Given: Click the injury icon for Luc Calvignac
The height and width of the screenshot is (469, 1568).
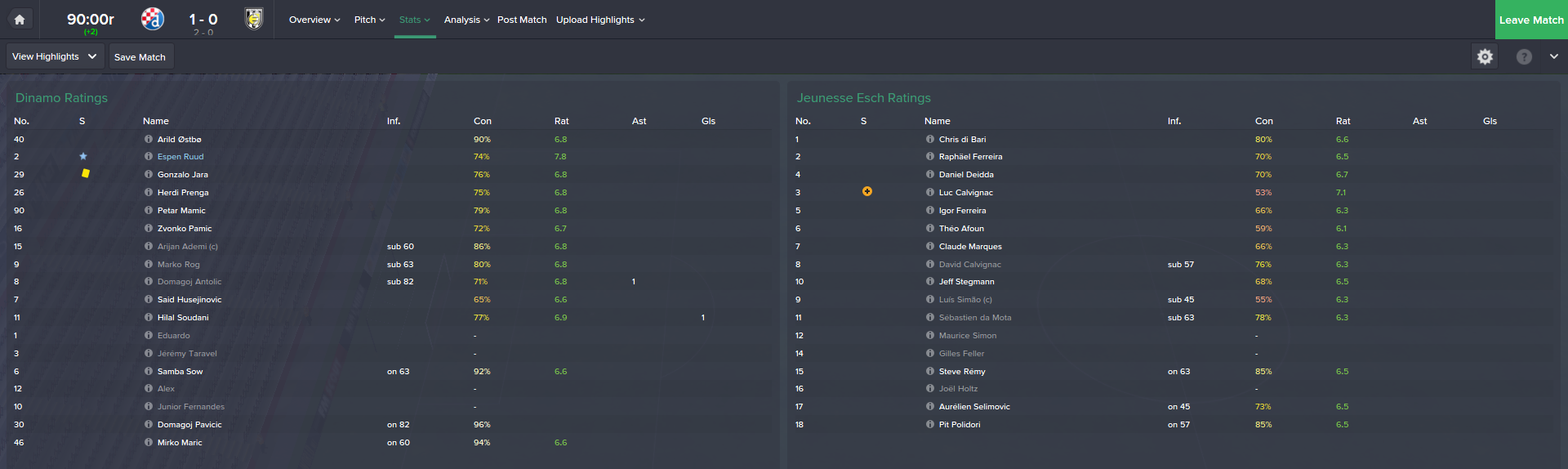Looking at the screenshot, I should pos(867,191).
